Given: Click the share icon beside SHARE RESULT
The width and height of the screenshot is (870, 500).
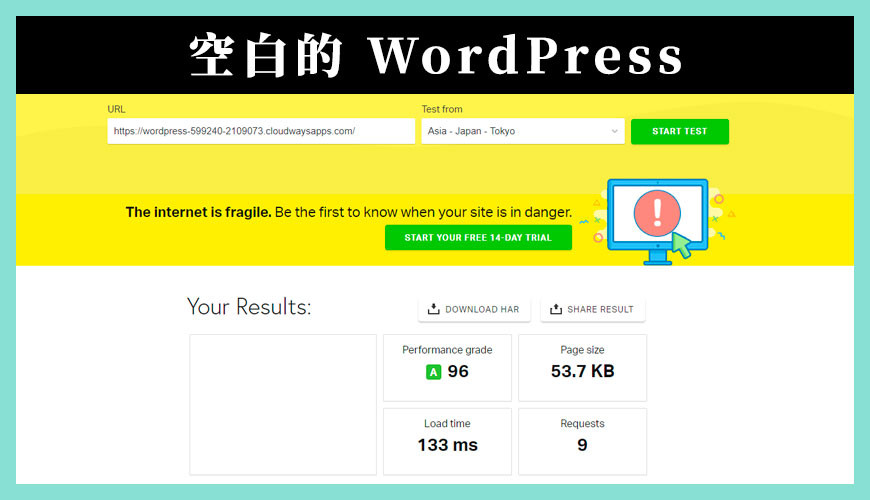Looking at the screenshot, I should point(555,309).
